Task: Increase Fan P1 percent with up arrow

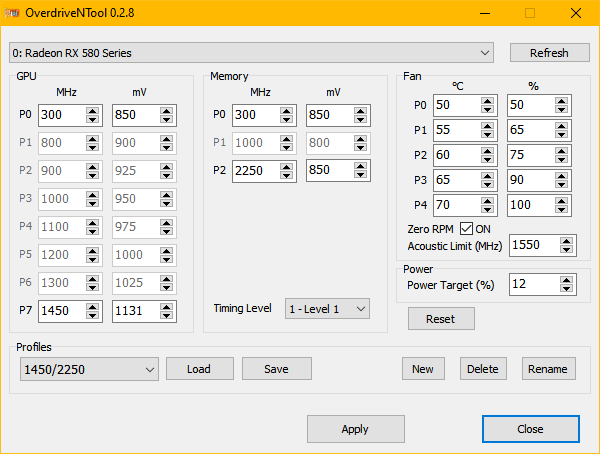Action: [x=561, y=126]
